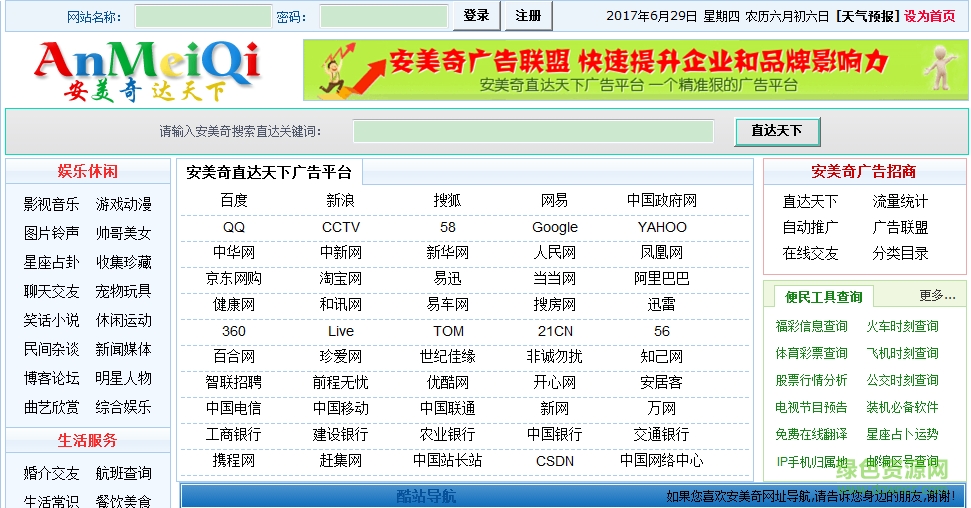Screen dimensions: 971x508
Task: Open the 阿里巴巴 link
Action: (662, 279)
